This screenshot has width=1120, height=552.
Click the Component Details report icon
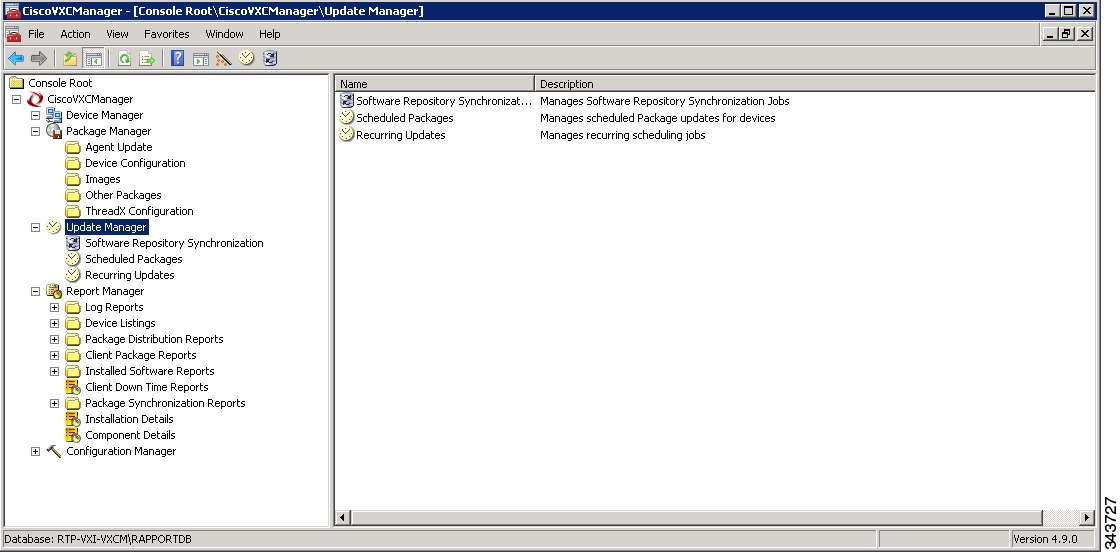pos(73,435)
